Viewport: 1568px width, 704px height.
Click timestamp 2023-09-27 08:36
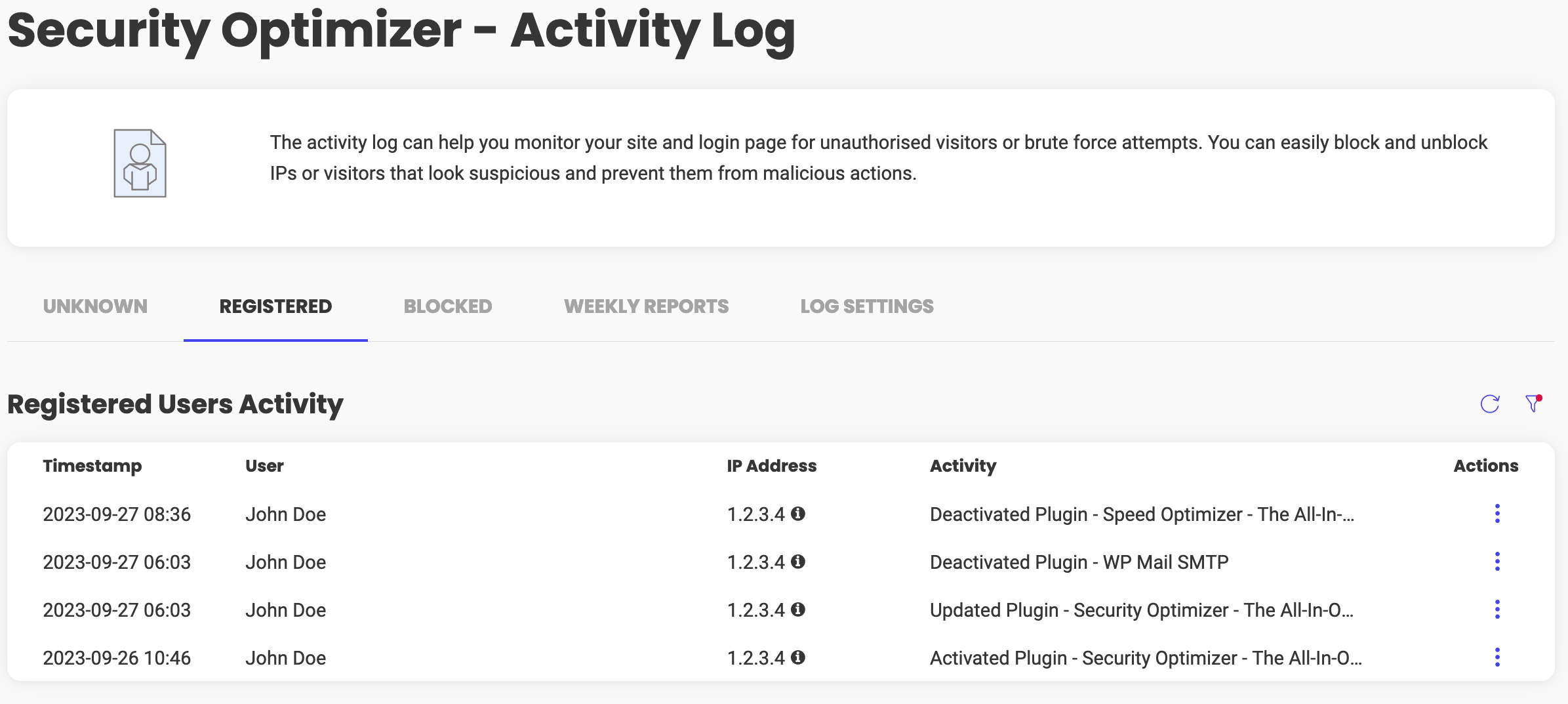pyautogui.click(x=117, y=514)
